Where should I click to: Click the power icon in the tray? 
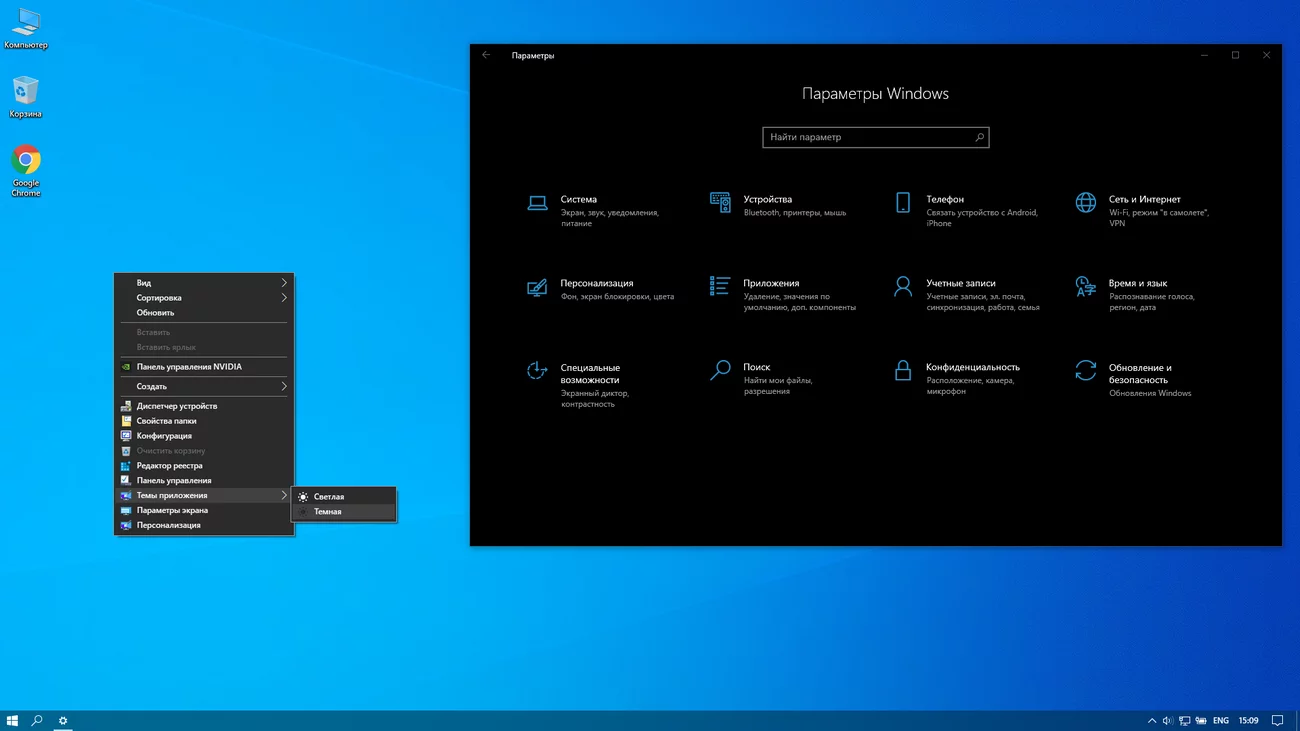[x=1201, y=720]
